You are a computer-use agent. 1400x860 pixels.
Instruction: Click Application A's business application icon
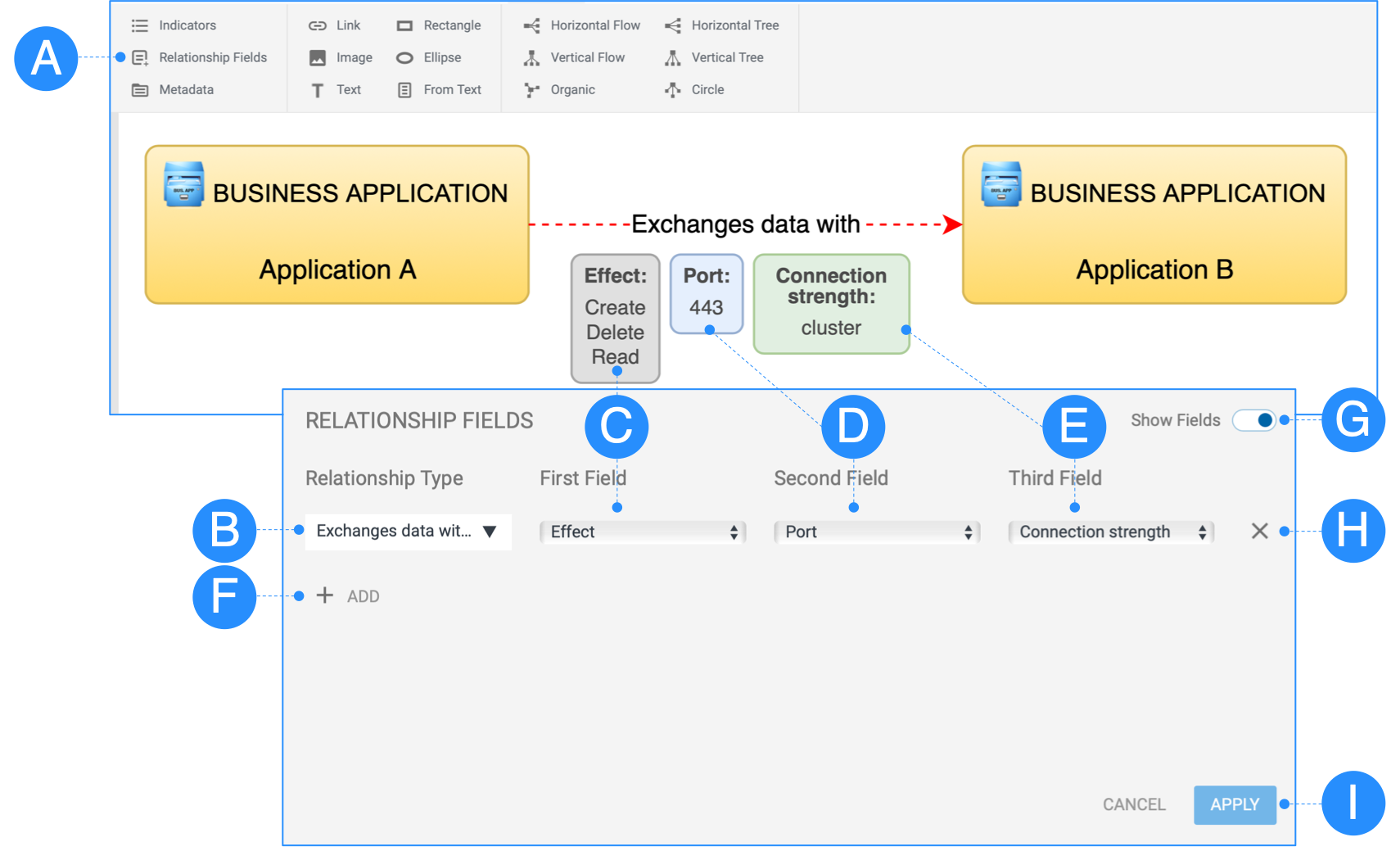pyautogui.click(x=183, y=184)
